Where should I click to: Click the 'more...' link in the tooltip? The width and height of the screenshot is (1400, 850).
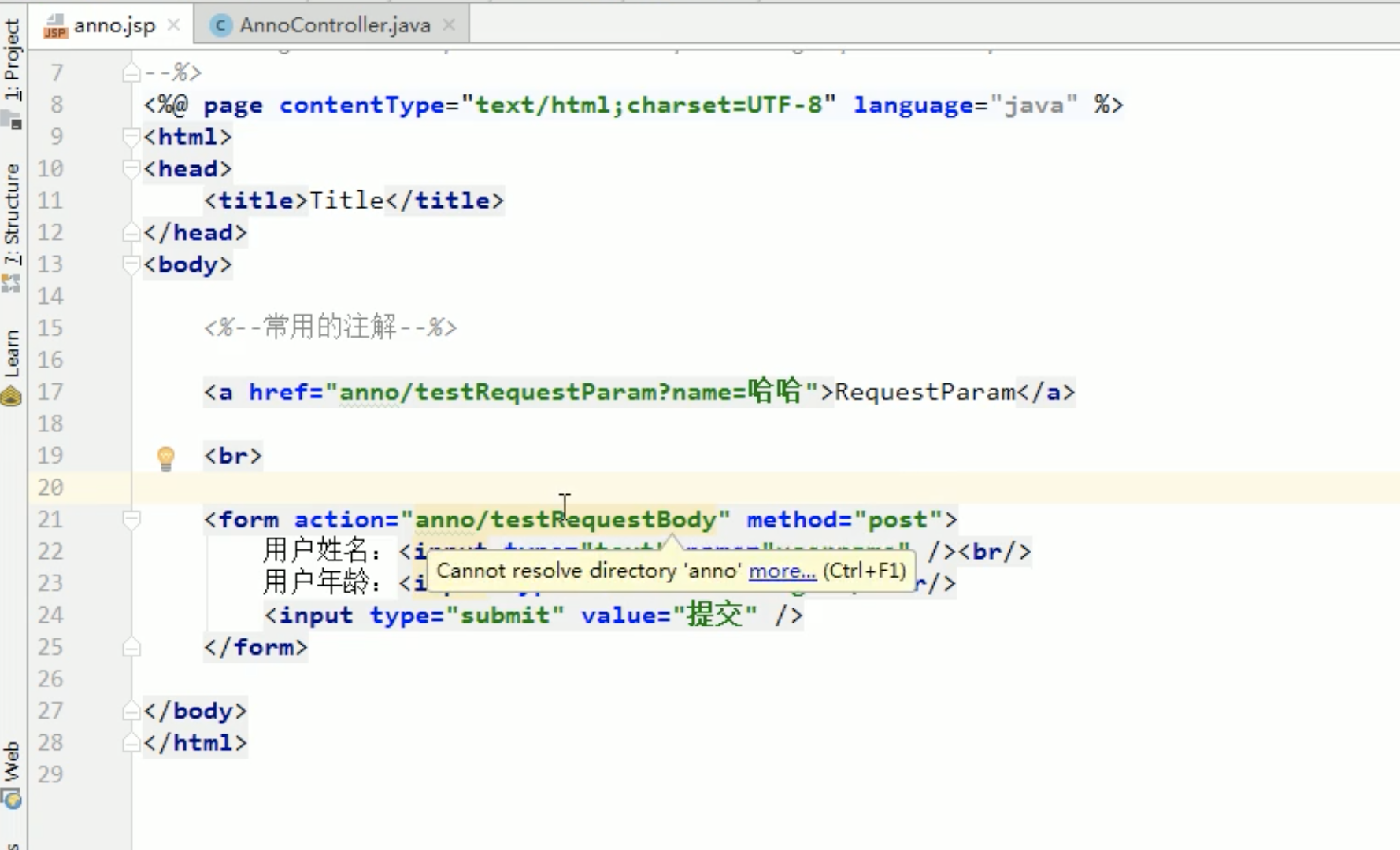[782, 571]
